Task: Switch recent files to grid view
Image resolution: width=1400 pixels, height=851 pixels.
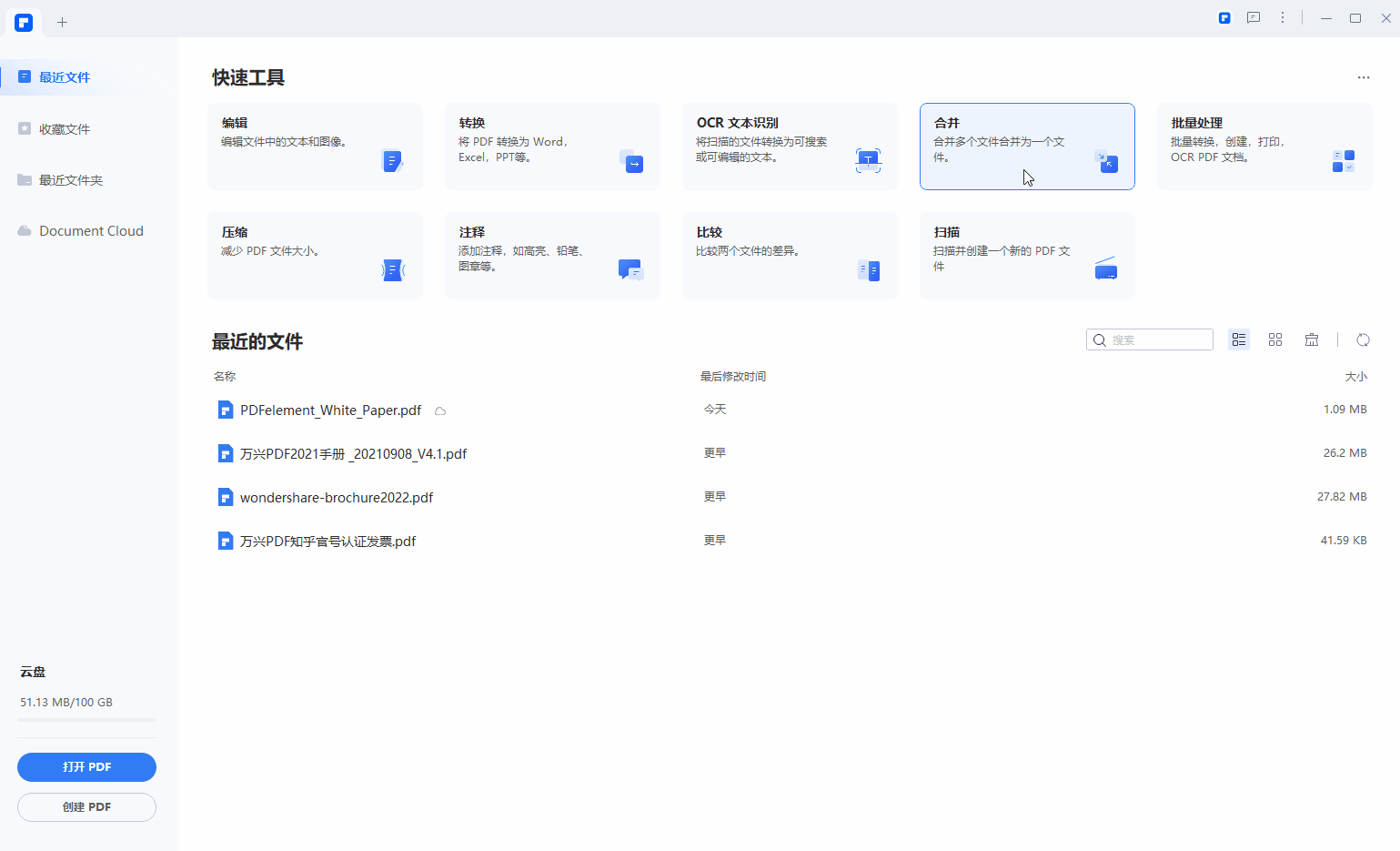Action: [1274, 339]
